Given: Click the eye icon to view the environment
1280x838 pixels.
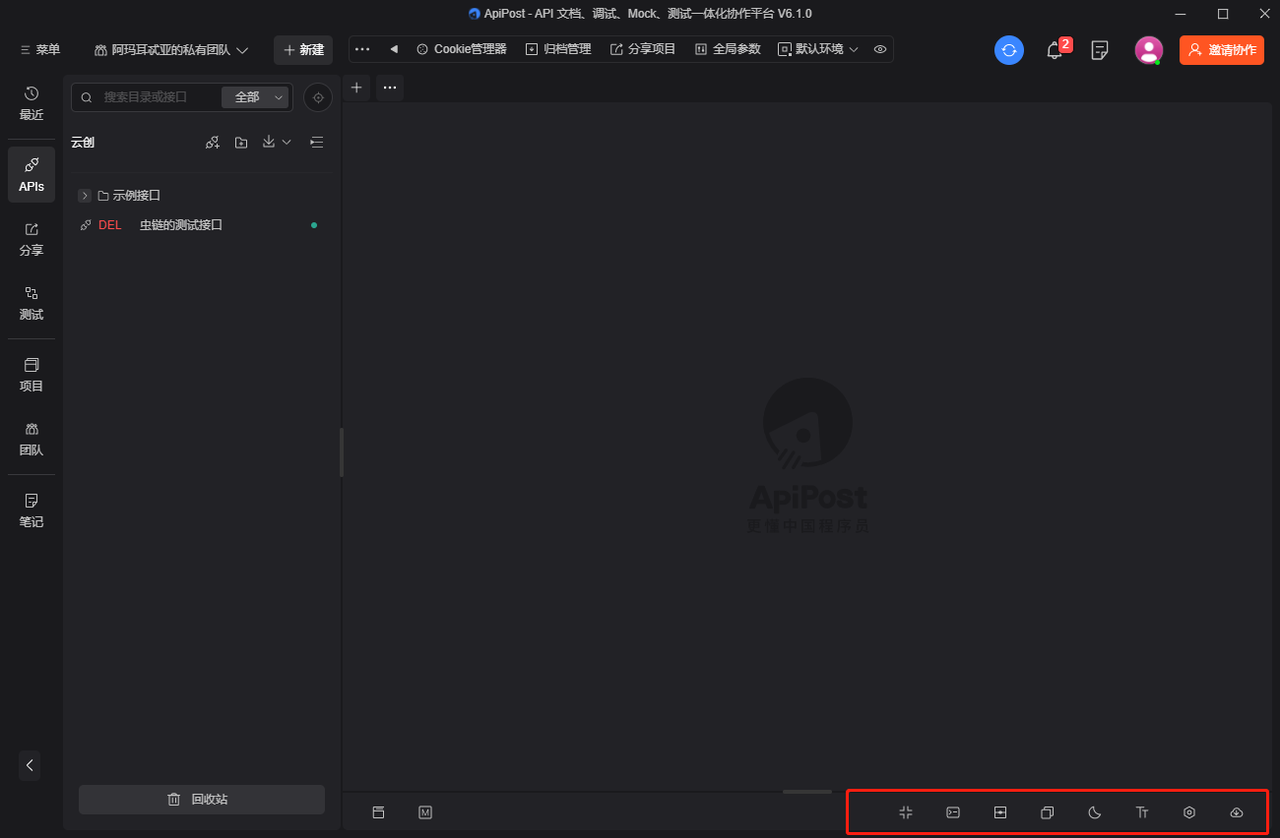Looking at the screenshot, I should click(x=880, y=49).
